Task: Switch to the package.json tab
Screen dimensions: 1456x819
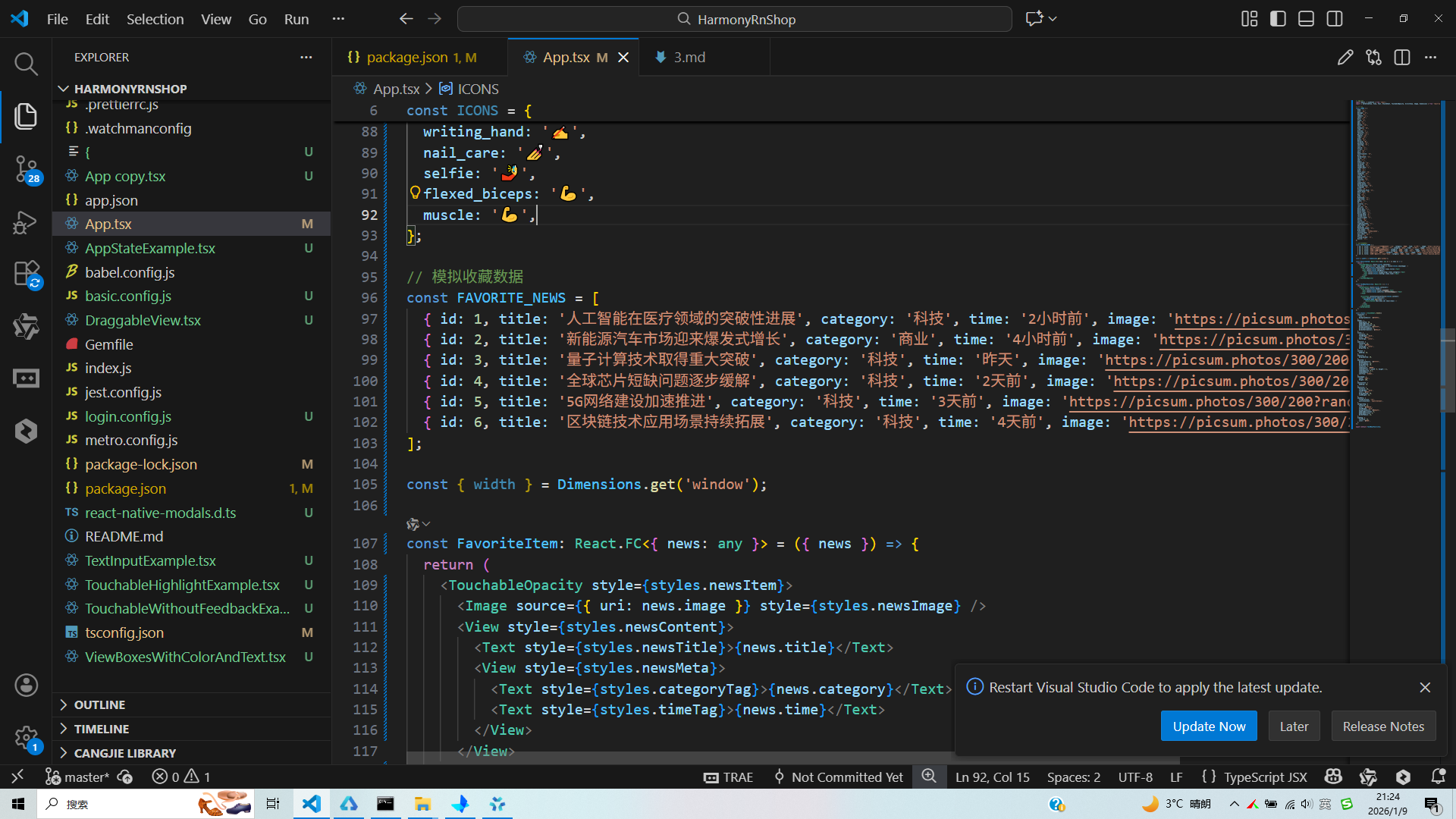Action: click(x=420, y=58)
